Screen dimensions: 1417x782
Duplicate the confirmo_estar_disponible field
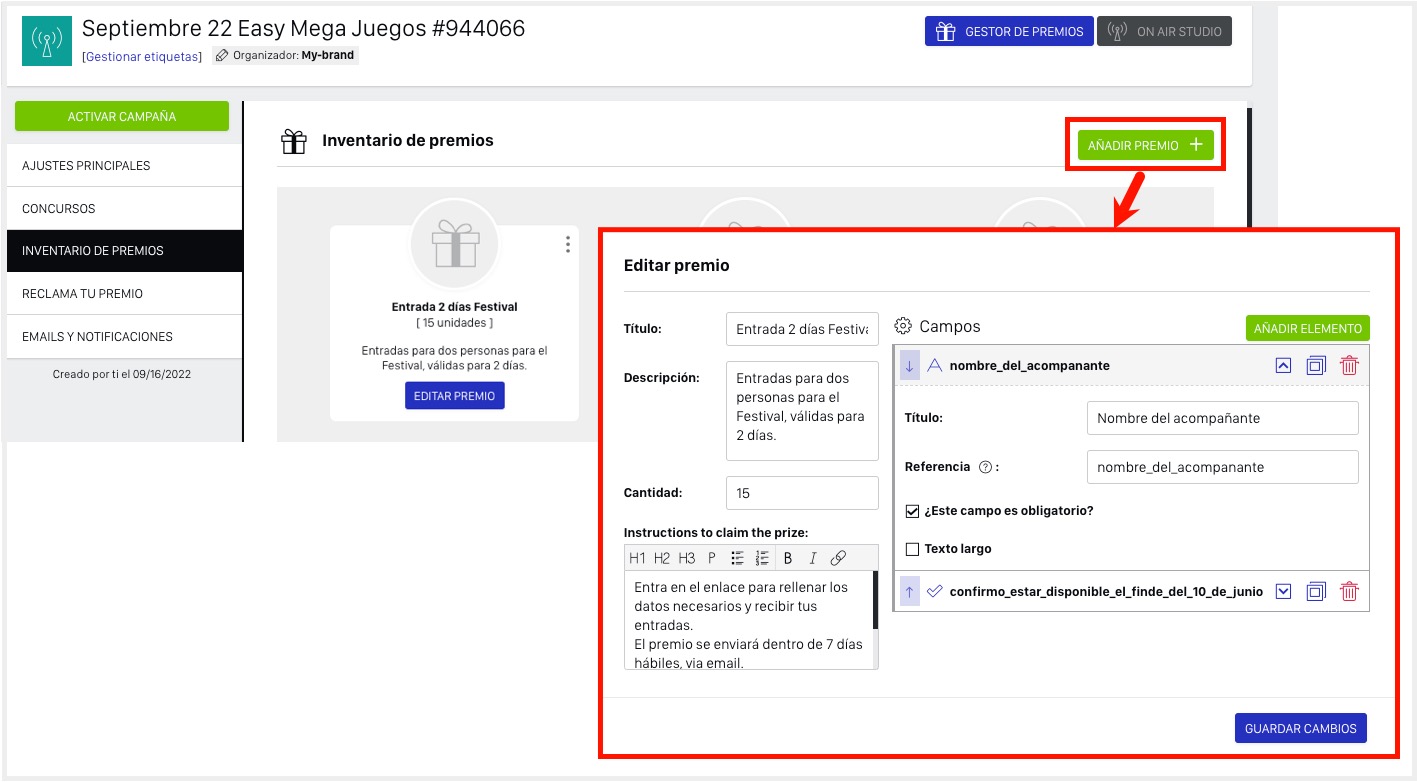[x=1316, y=592]
